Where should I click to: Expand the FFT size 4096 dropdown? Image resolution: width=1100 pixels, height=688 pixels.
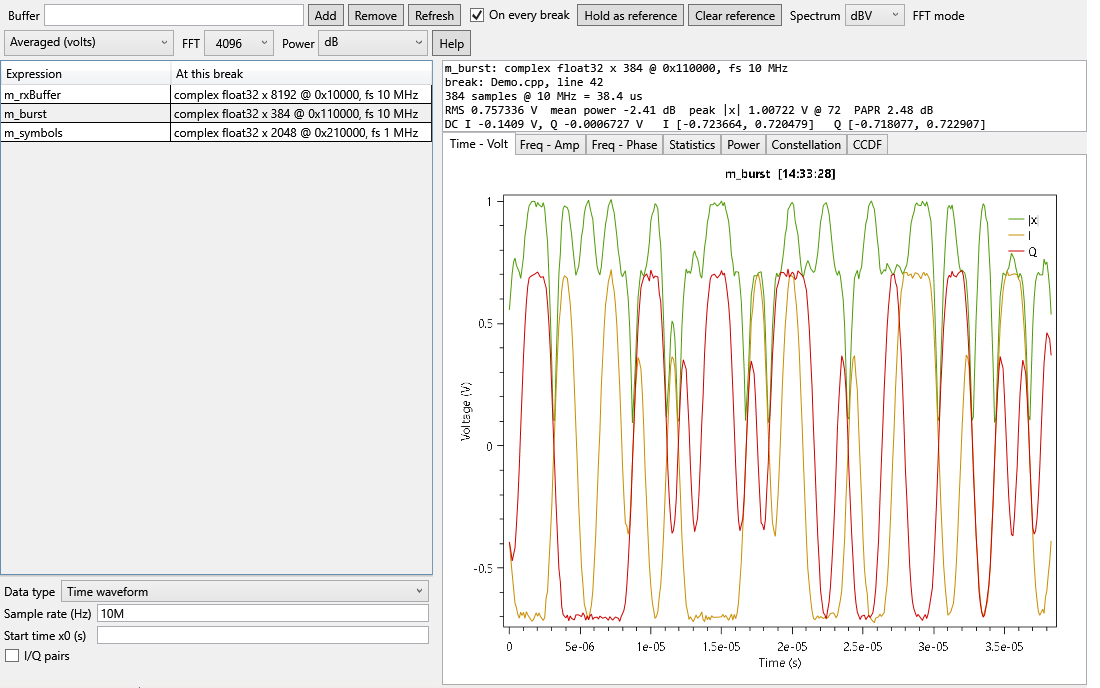(239, 43)
